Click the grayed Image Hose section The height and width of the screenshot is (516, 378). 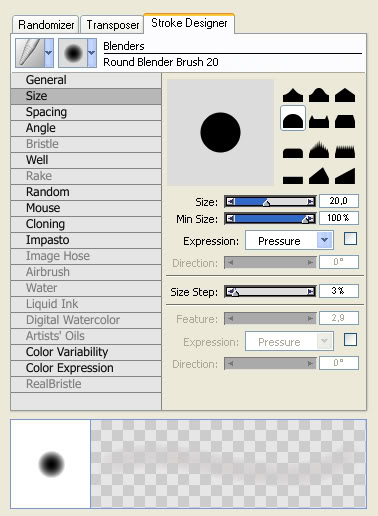click(x=86, y=256)
